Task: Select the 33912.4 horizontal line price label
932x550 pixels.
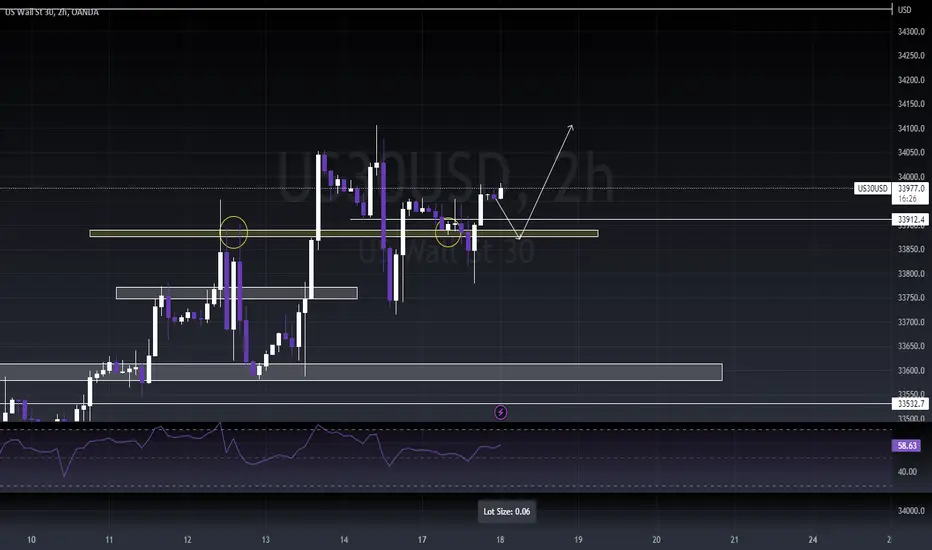Action: pyautogui.click(x=911, y=219)
